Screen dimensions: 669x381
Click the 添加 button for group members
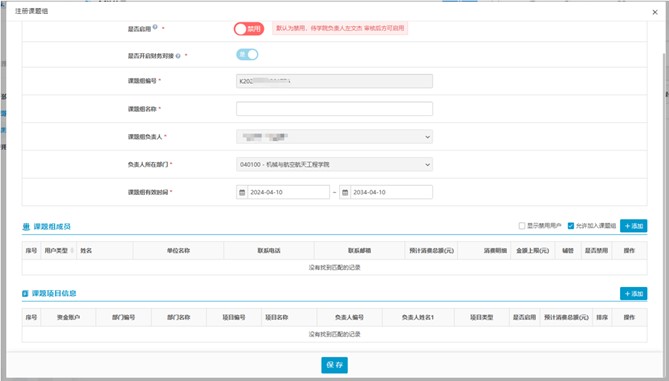coord(634,226)
